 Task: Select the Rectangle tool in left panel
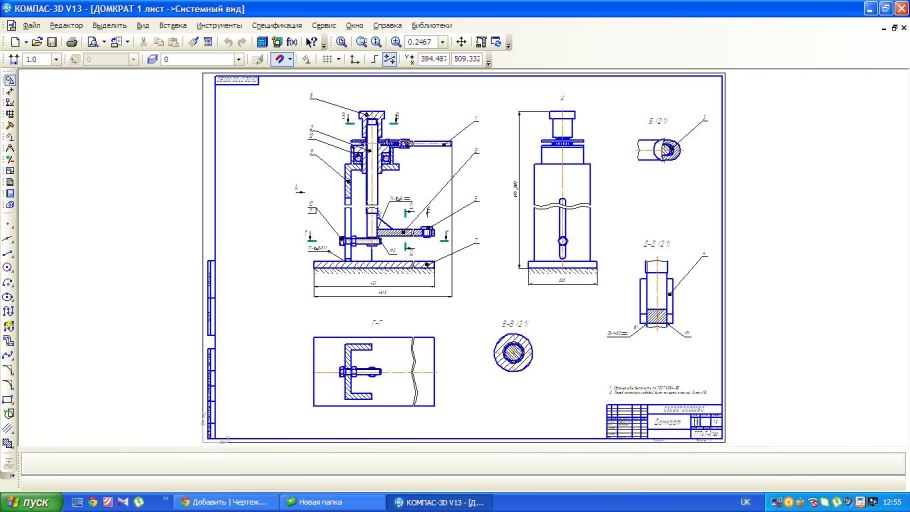pos(9,399)
